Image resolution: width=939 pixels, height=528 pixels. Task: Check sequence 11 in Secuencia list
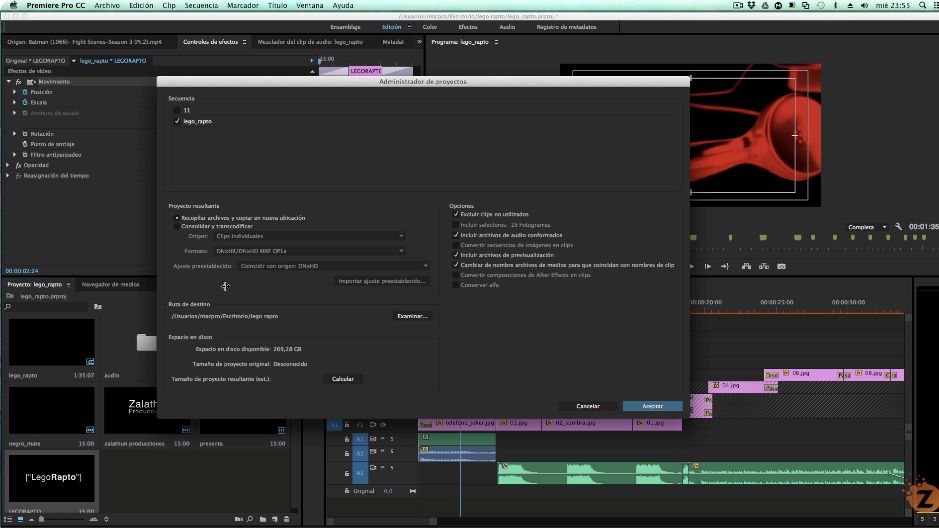177,110
